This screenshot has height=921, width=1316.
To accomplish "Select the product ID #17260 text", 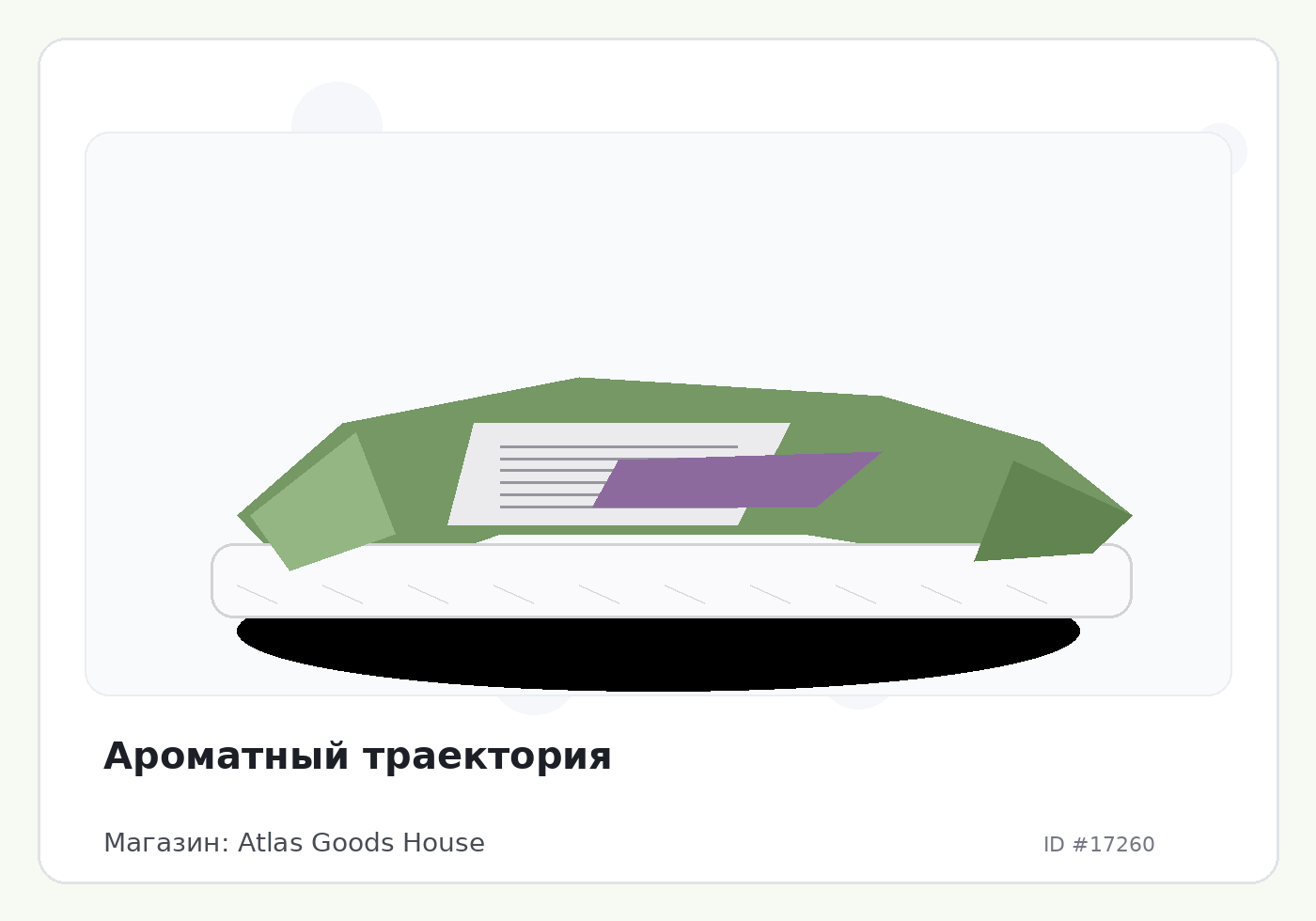I will [x=1098, y=844].
